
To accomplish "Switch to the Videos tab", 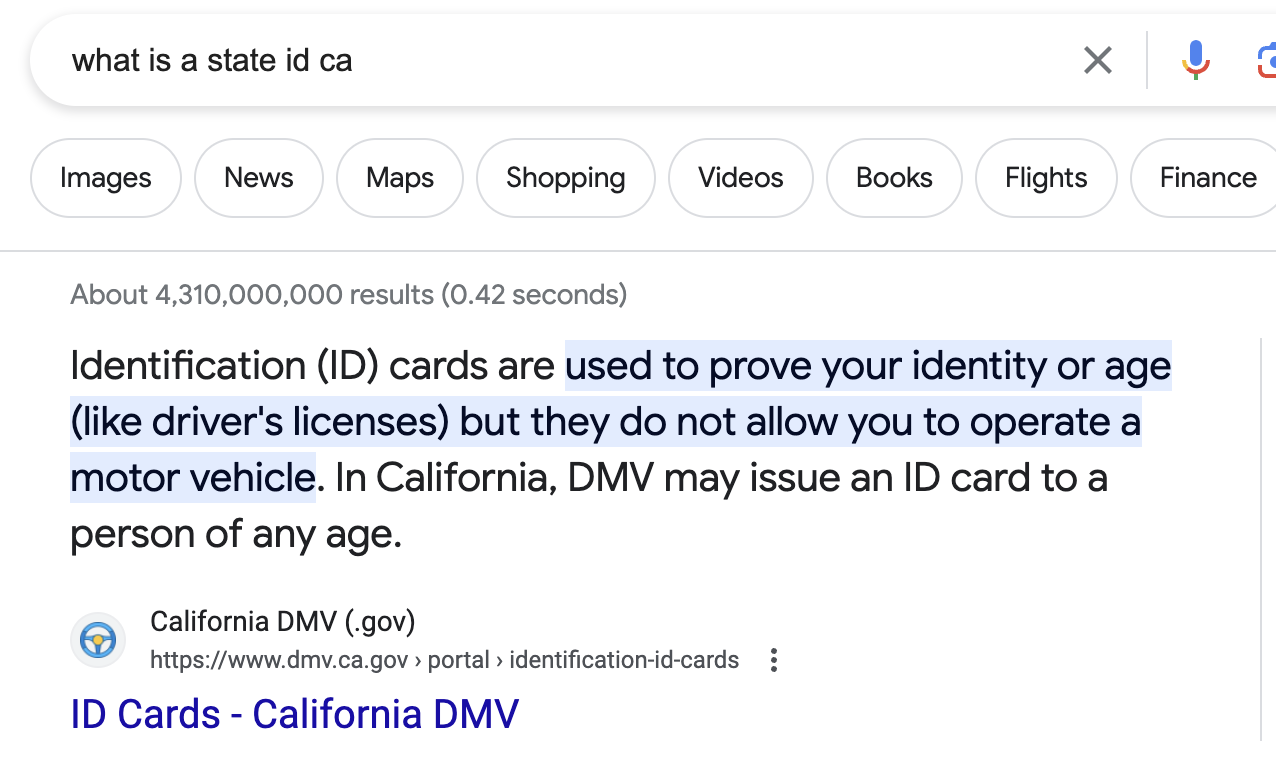I will coord(740,177).
